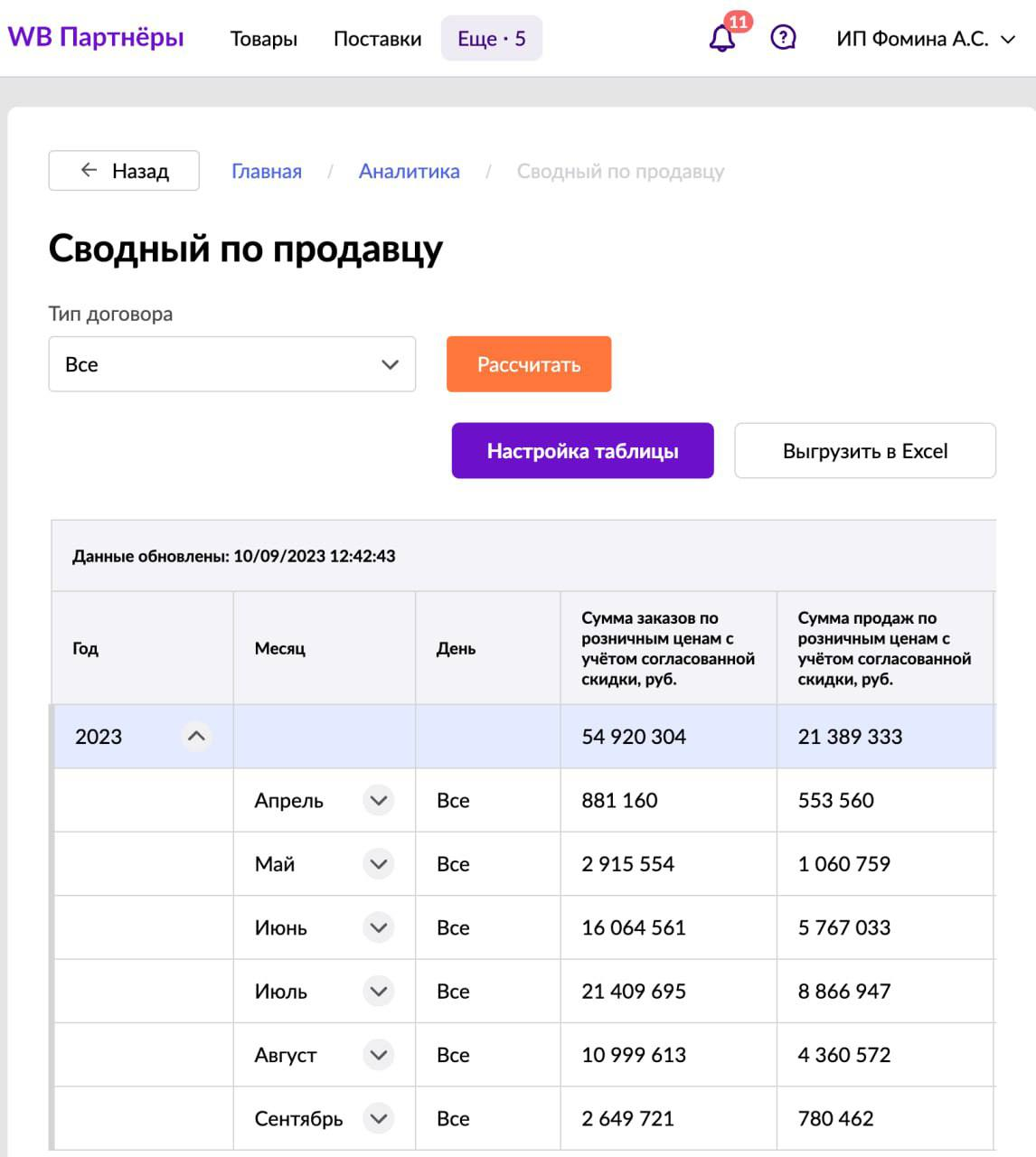
Task: Click the WB Партнёры logo
Action: (96, 38)
